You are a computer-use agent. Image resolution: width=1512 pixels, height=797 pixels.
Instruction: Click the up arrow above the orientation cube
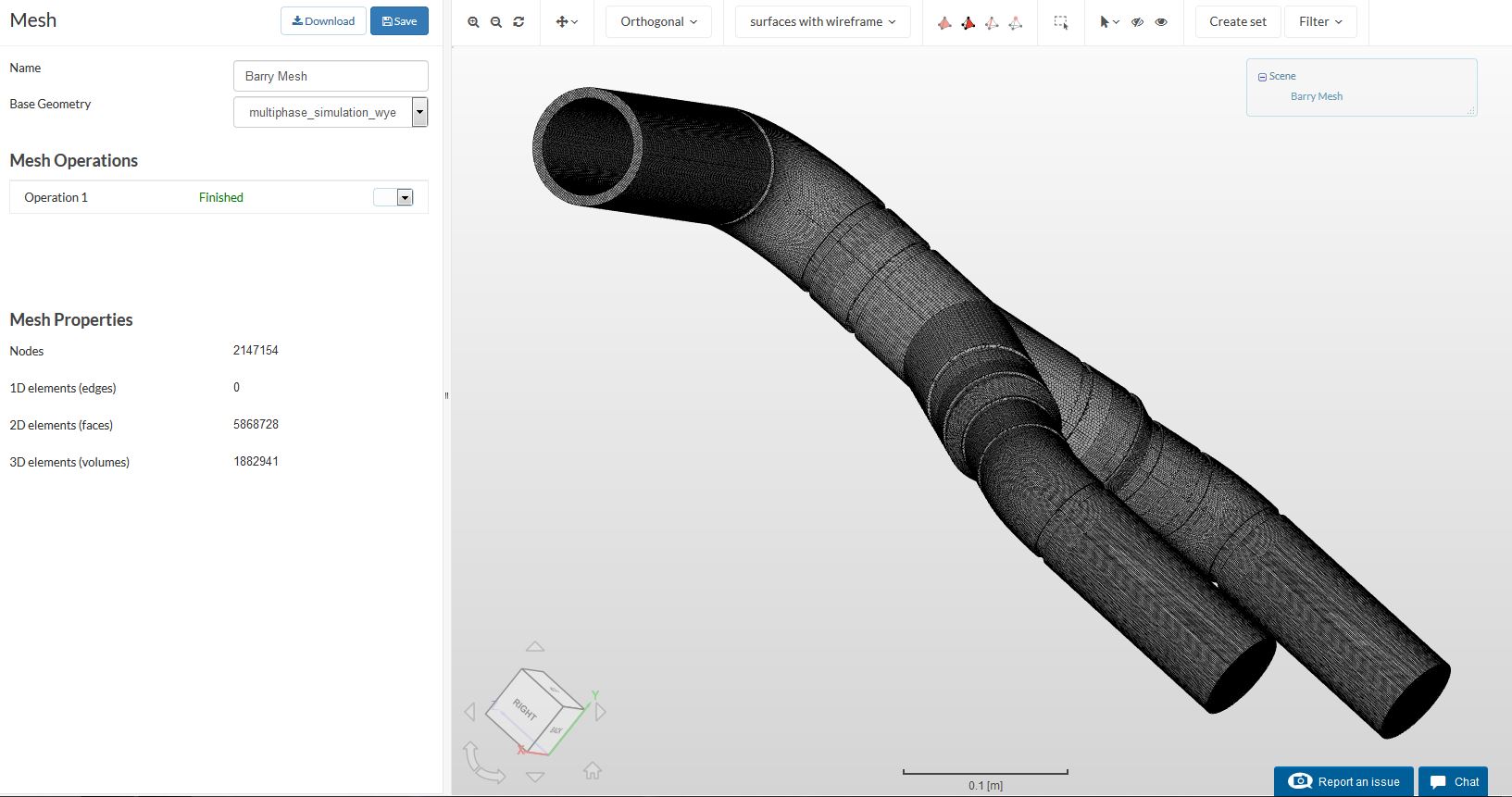[x=535, y=647]
